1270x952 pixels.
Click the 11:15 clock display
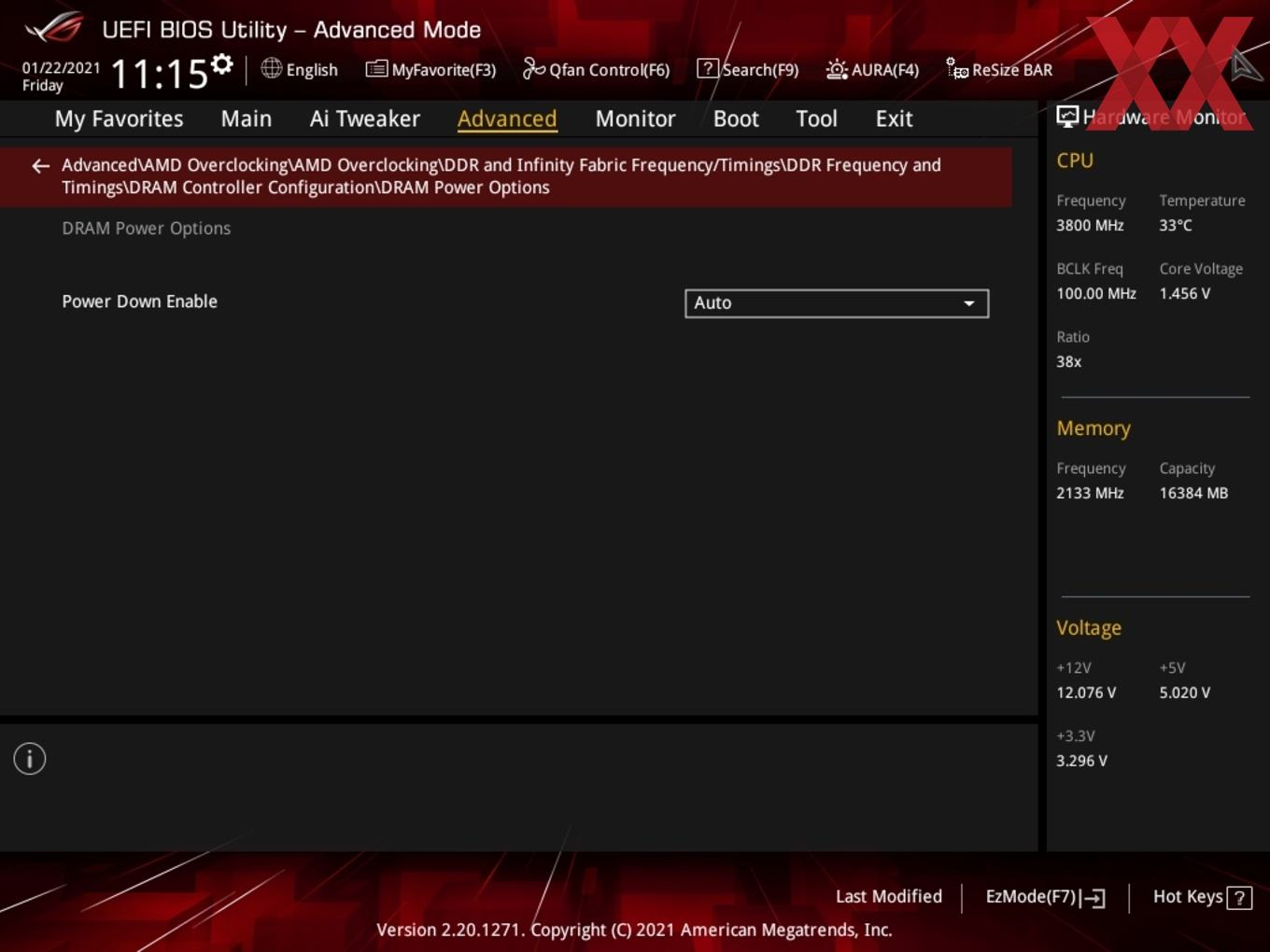[159, 74]
